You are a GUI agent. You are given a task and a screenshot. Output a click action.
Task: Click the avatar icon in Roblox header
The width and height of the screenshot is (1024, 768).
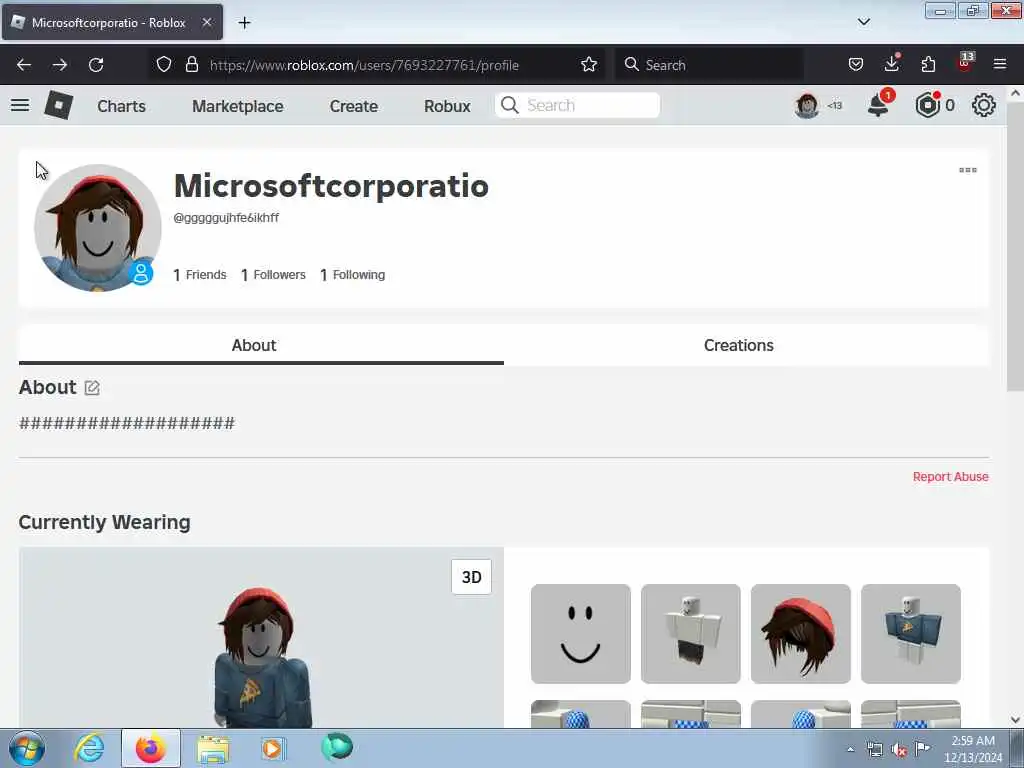pyautogui.click(x=807, y=105)
